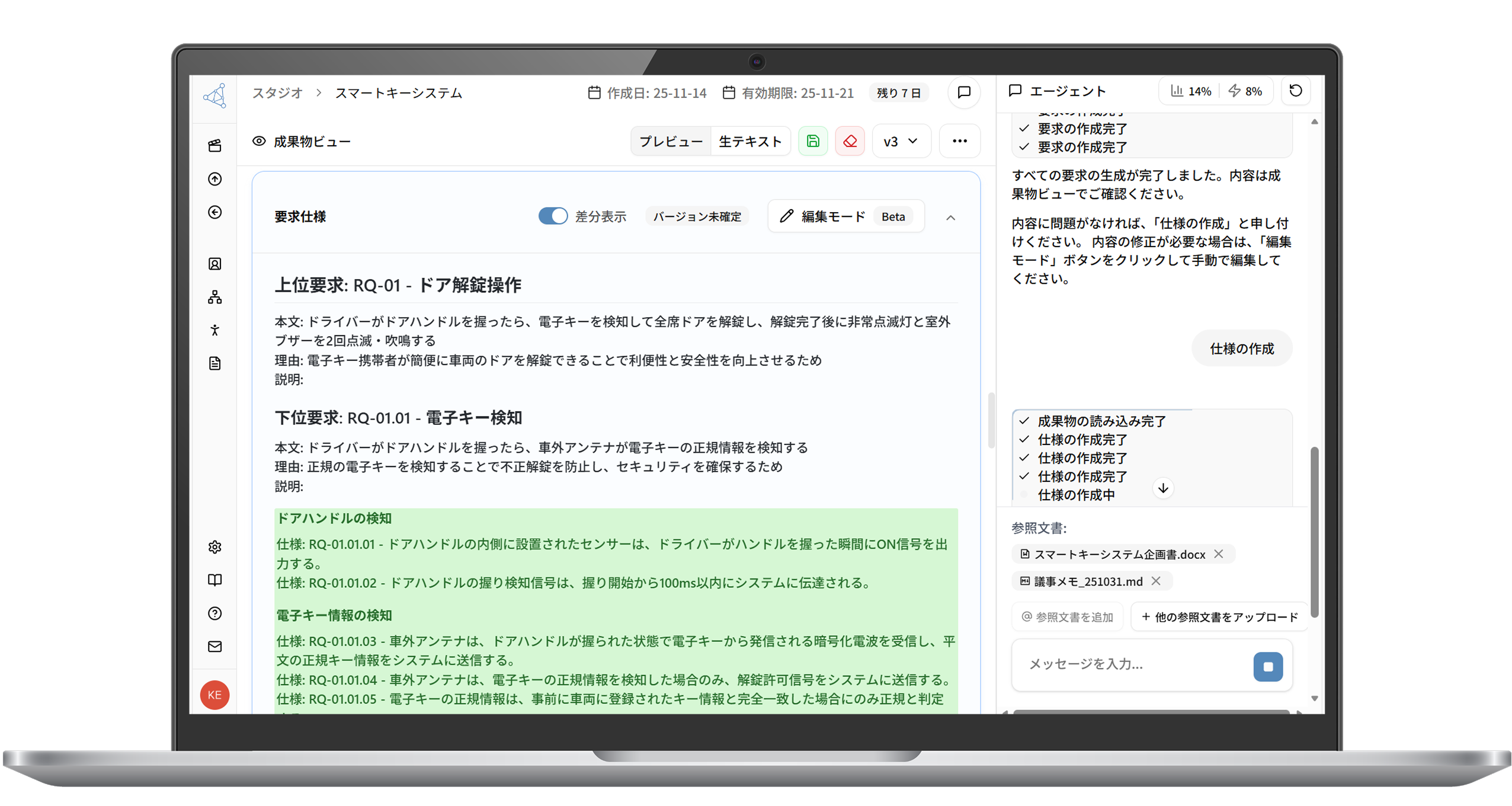Click the stop generation button
Viewport: 1512px width, 806px height.
(1268, 666)
